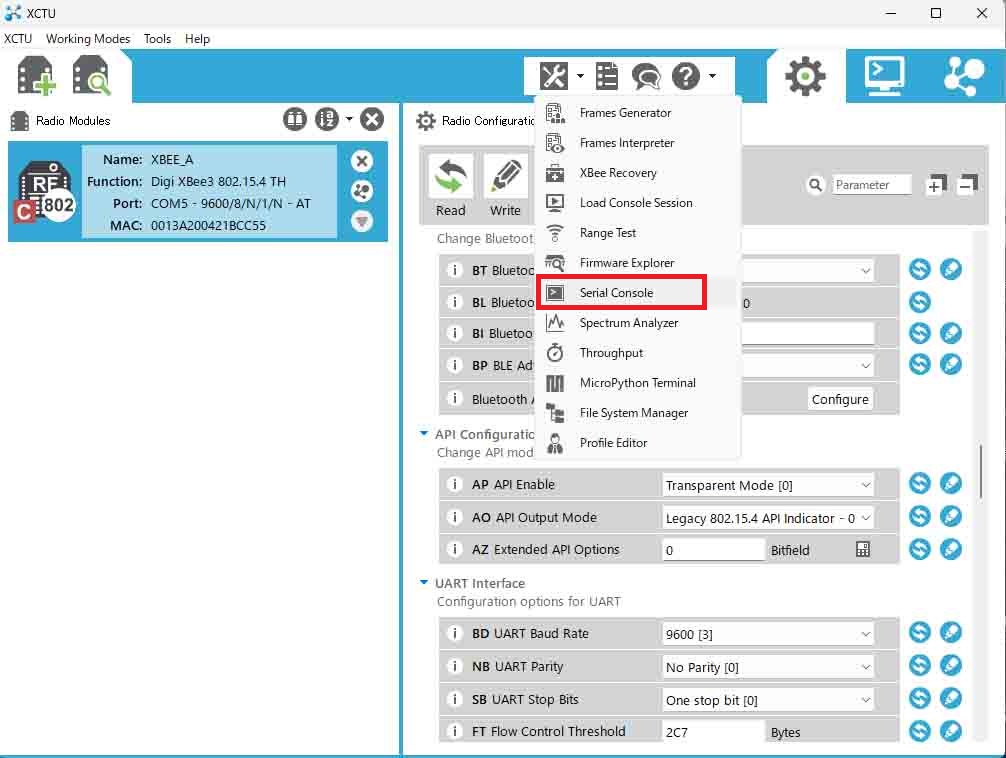The height and width of the screenshot is (758, 1006).
Task: Click Configure Bluetooth authentication button
Action: click(x=840, y=399)
